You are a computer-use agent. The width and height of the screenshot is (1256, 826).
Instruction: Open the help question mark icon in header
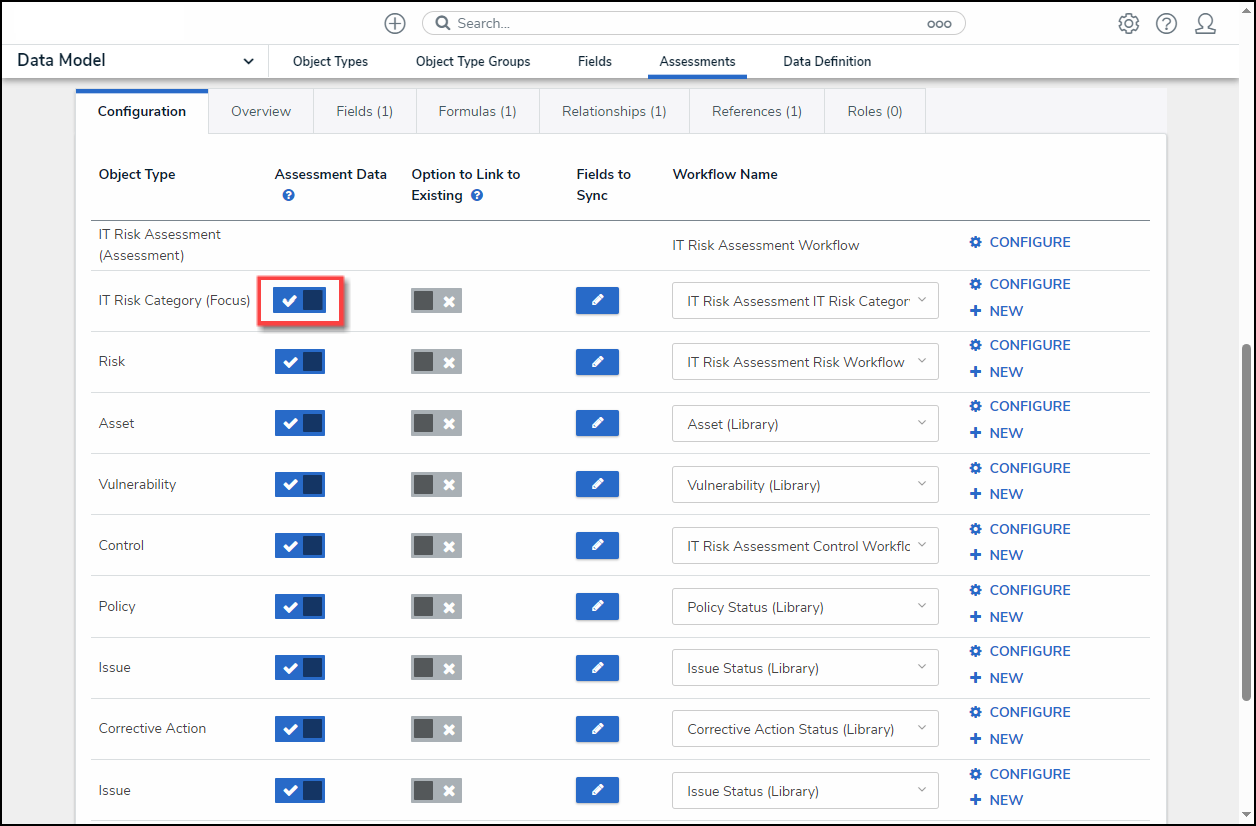pos(1166,23)
